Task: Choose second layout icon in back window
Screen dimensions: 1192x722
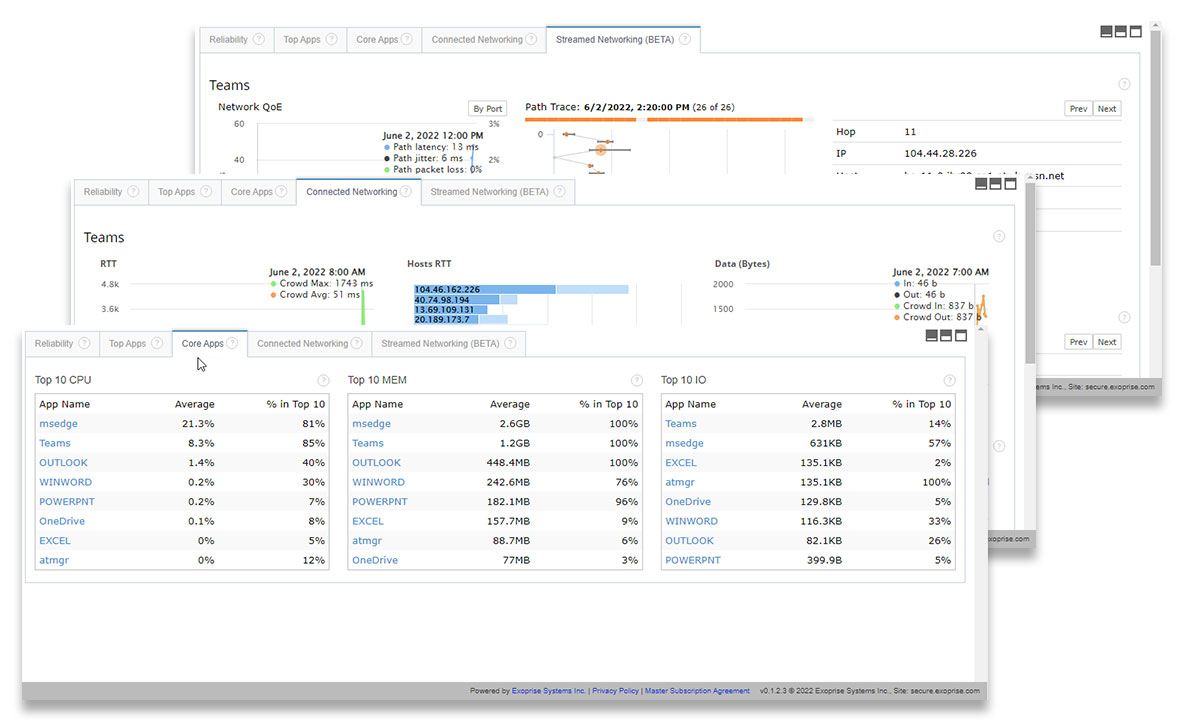Action: pos(1121,31)
